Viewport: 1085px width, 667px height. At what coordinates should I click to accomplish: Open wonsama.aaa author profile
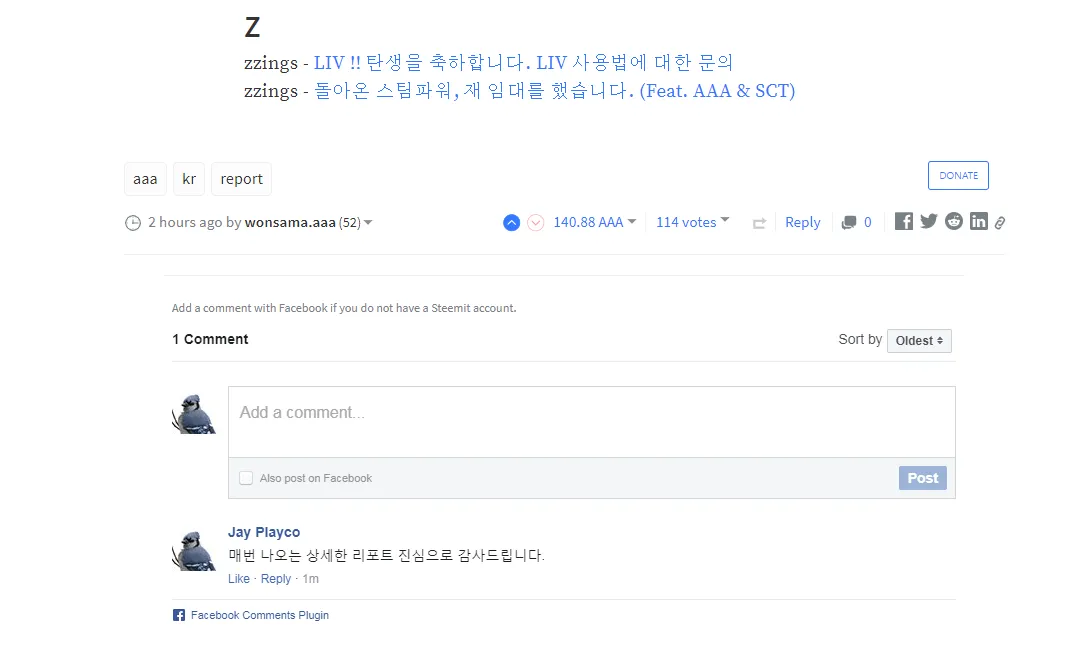[290, 222]
